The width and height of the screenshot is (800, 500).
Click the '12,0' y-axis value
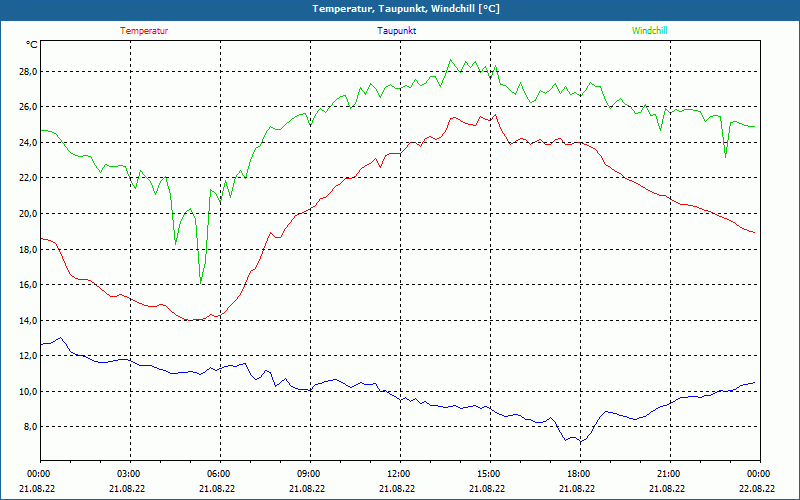pyautogui.click(x=28, y=356)
